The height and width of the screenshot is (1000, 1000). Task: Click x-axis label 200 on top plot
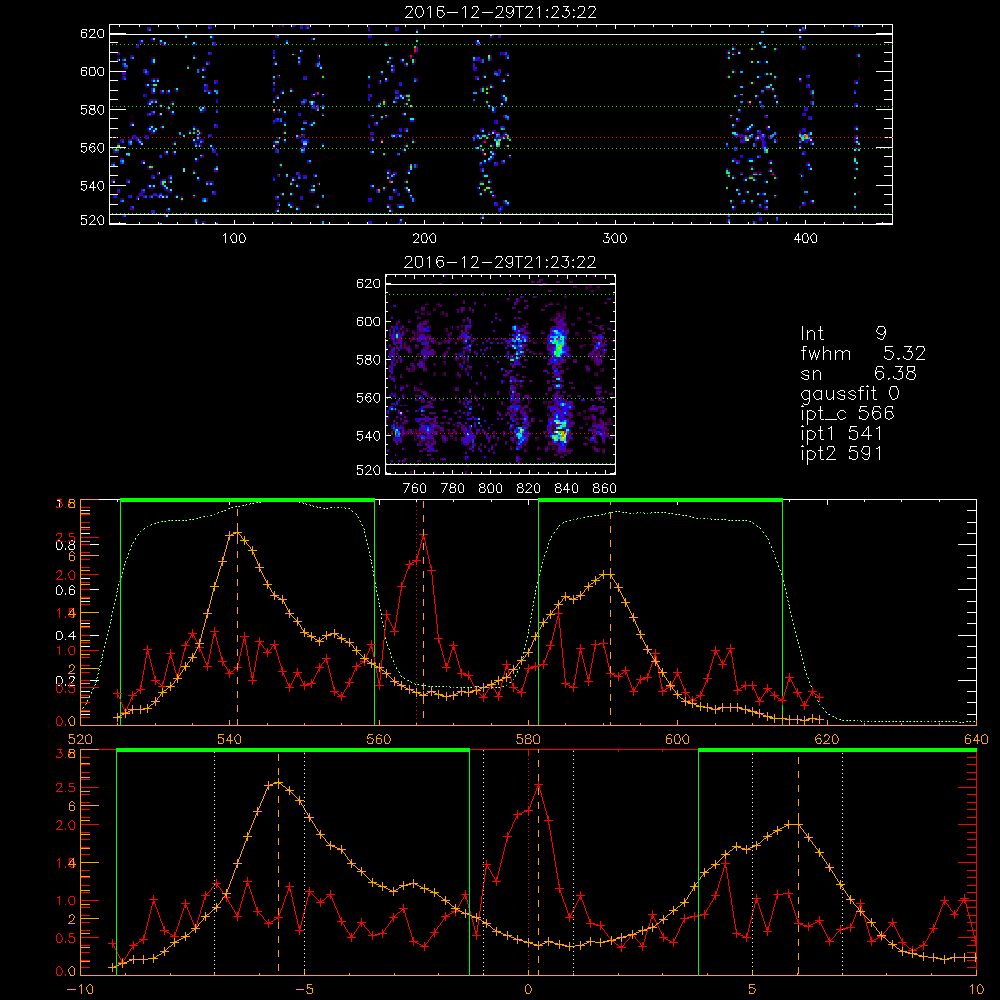[x=424, y=239]
